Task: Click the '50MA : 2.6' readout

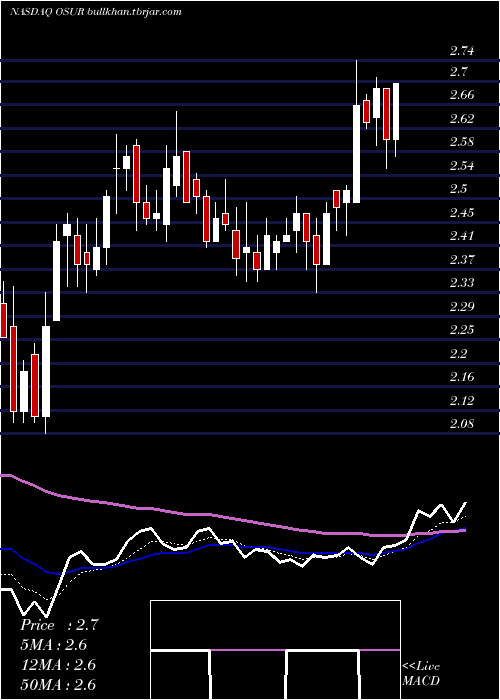Action: point(58,685)
